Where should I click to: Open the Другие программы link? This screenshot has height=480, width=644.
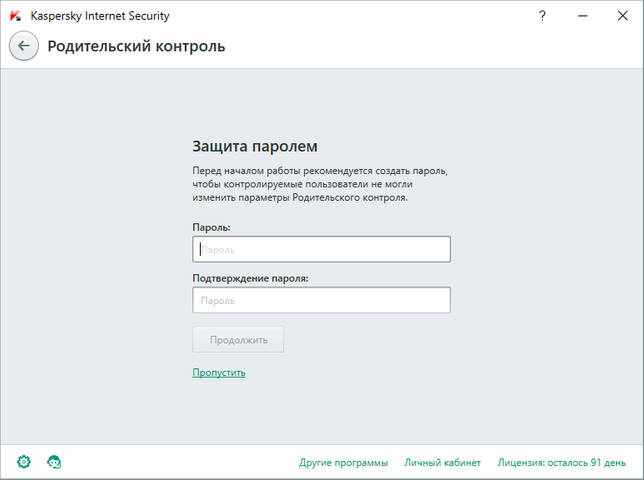343,463
